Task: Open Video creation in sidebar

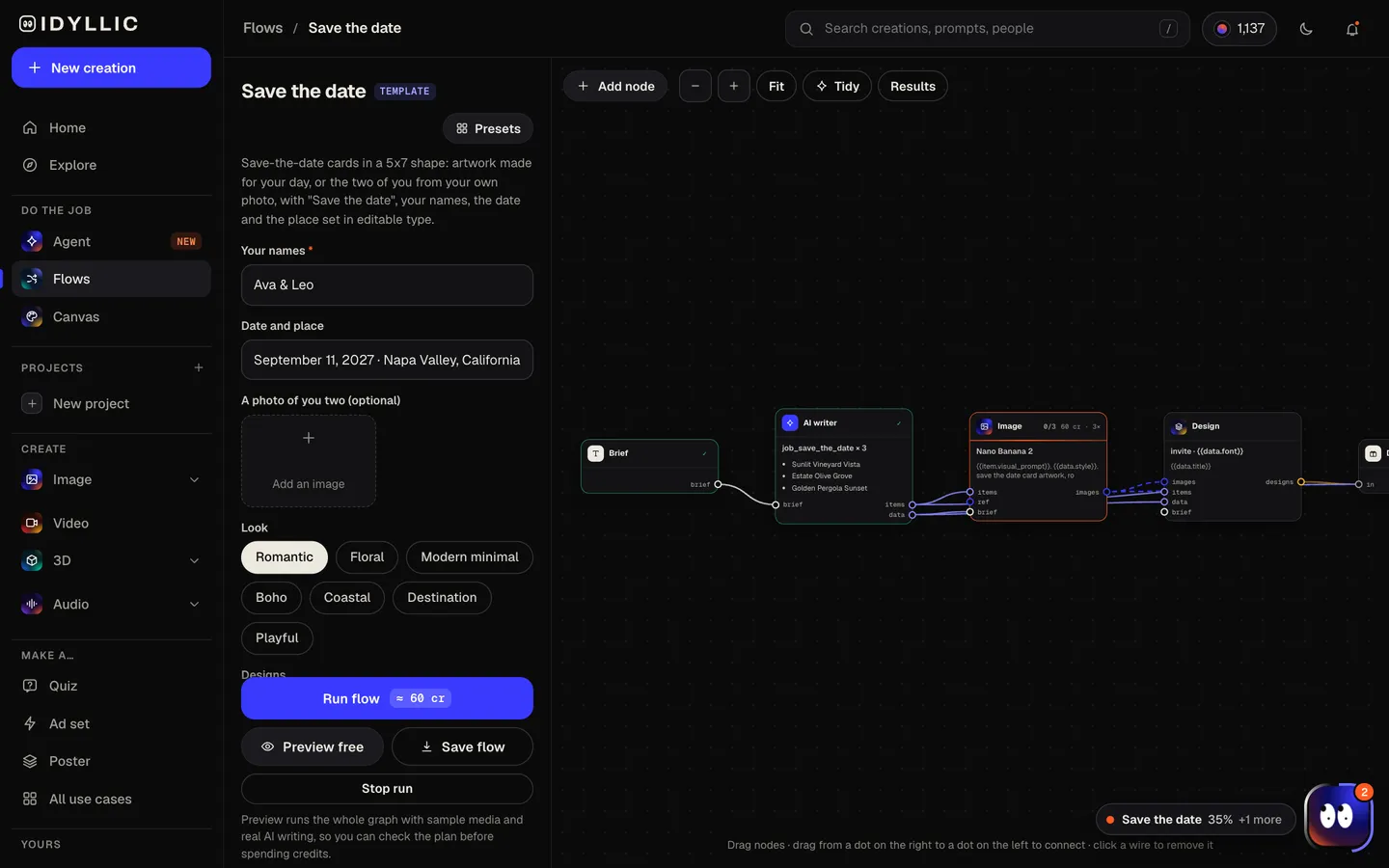Action: (111, 523)
